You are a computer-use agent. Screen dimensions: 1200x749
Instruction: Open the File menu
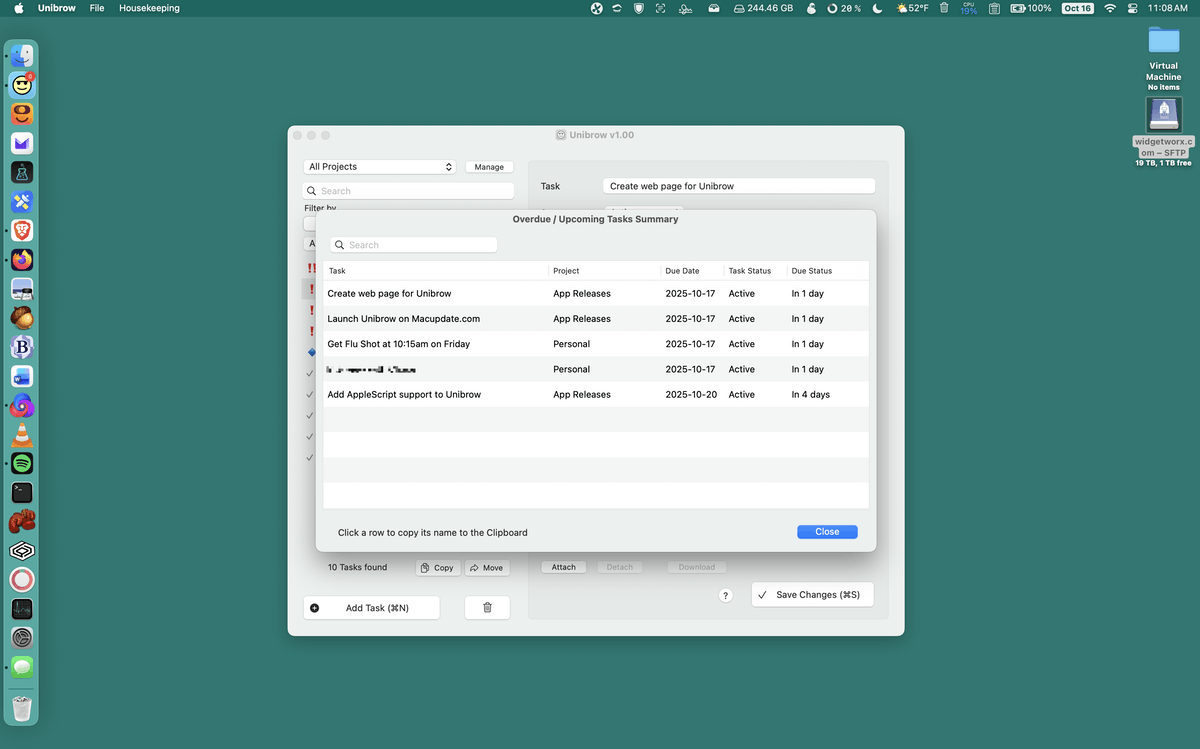pyautogui.click(x=97, y=8)
